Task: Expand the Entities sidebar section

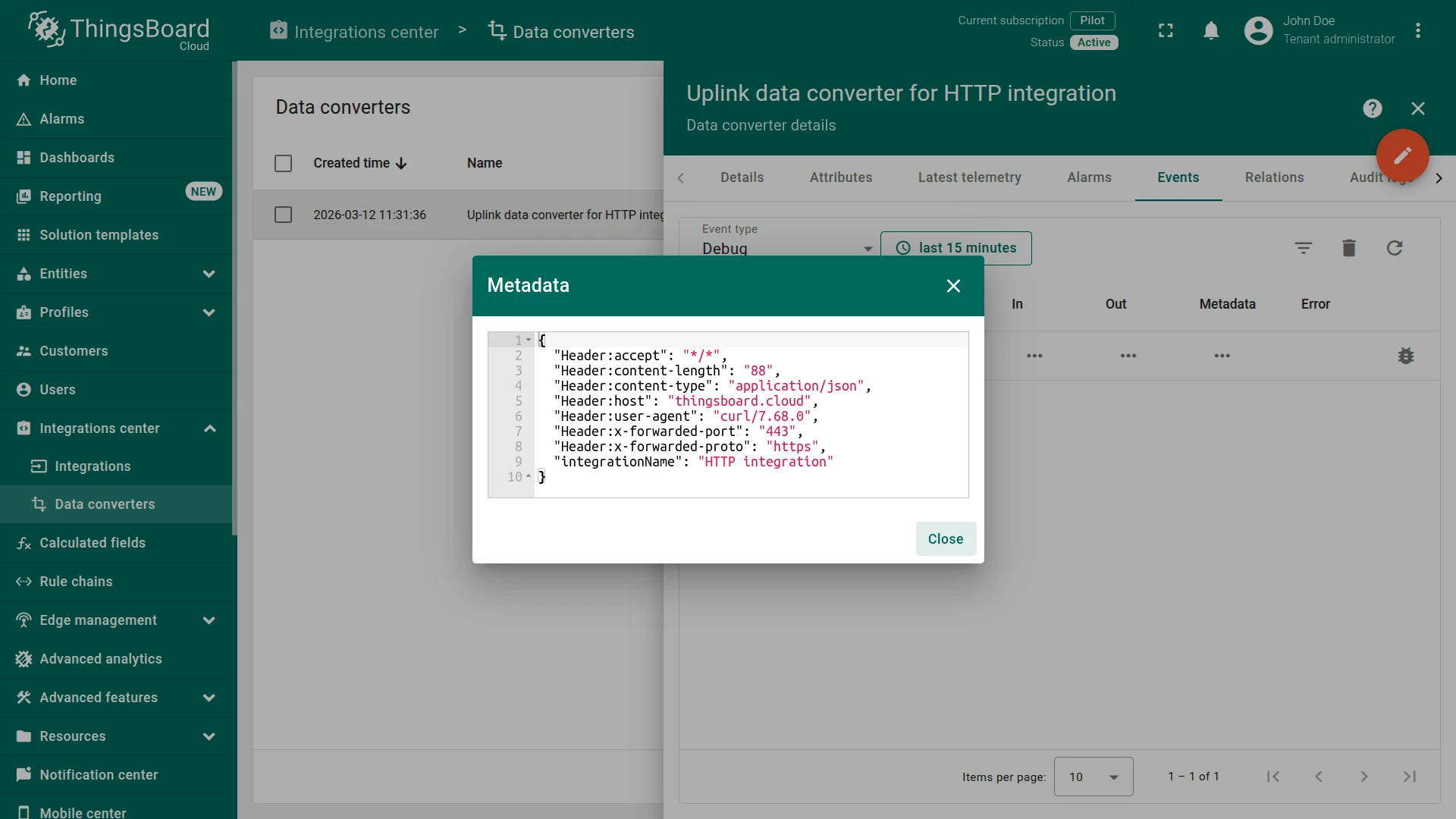Action: (116, 274)
